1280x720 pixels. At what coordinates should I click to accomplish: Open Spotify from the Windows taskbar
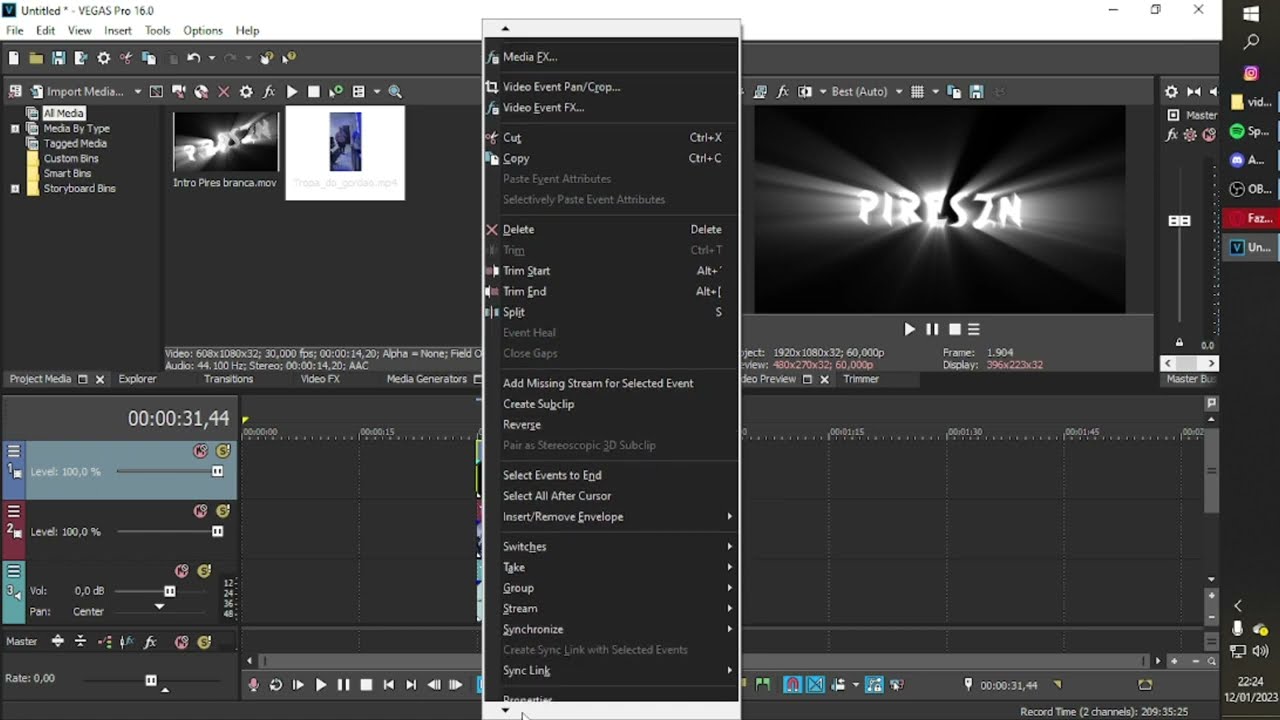tap(1250, 131)
